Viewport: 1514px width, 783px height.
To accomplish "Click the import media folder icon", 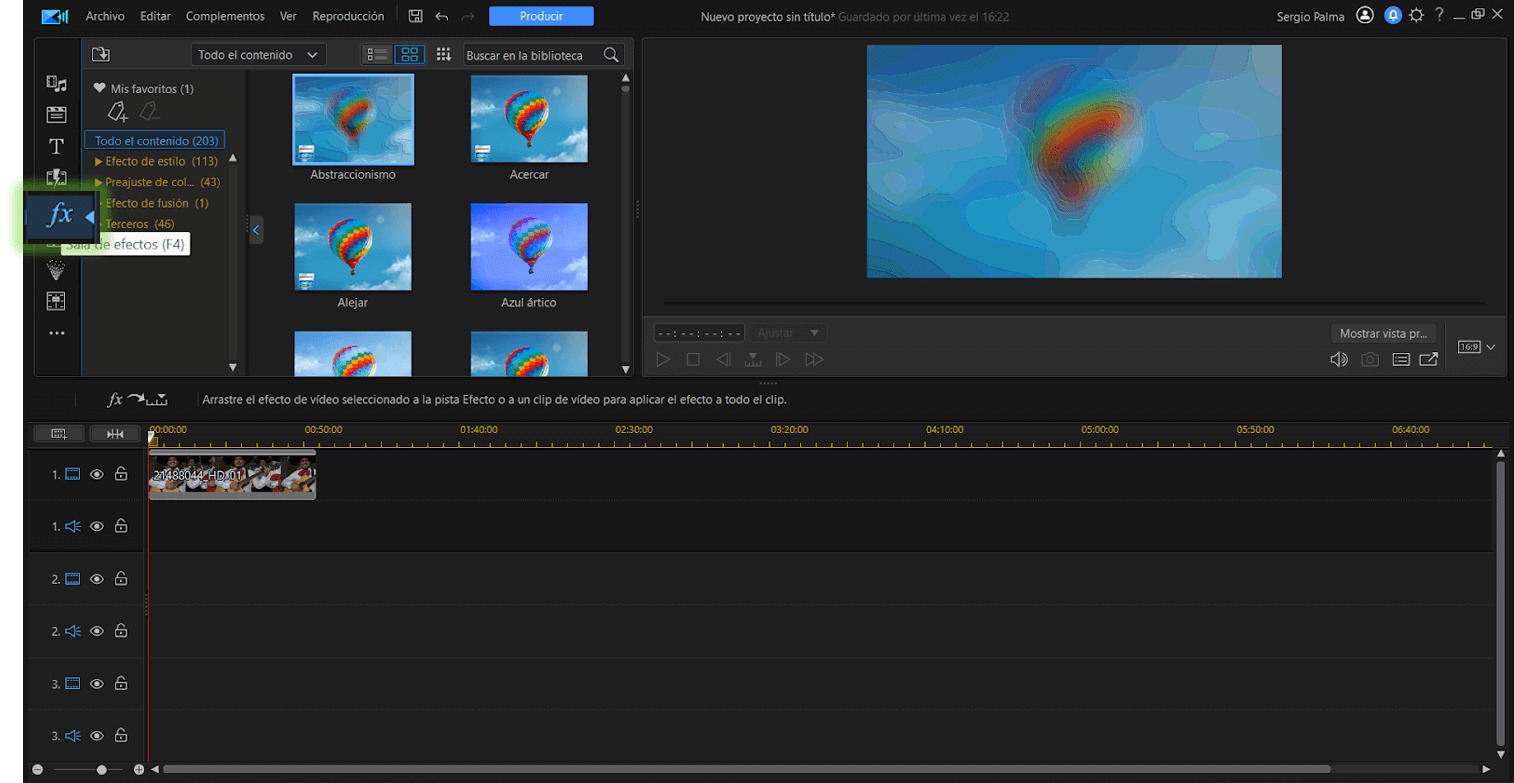I will click(101, 55).
